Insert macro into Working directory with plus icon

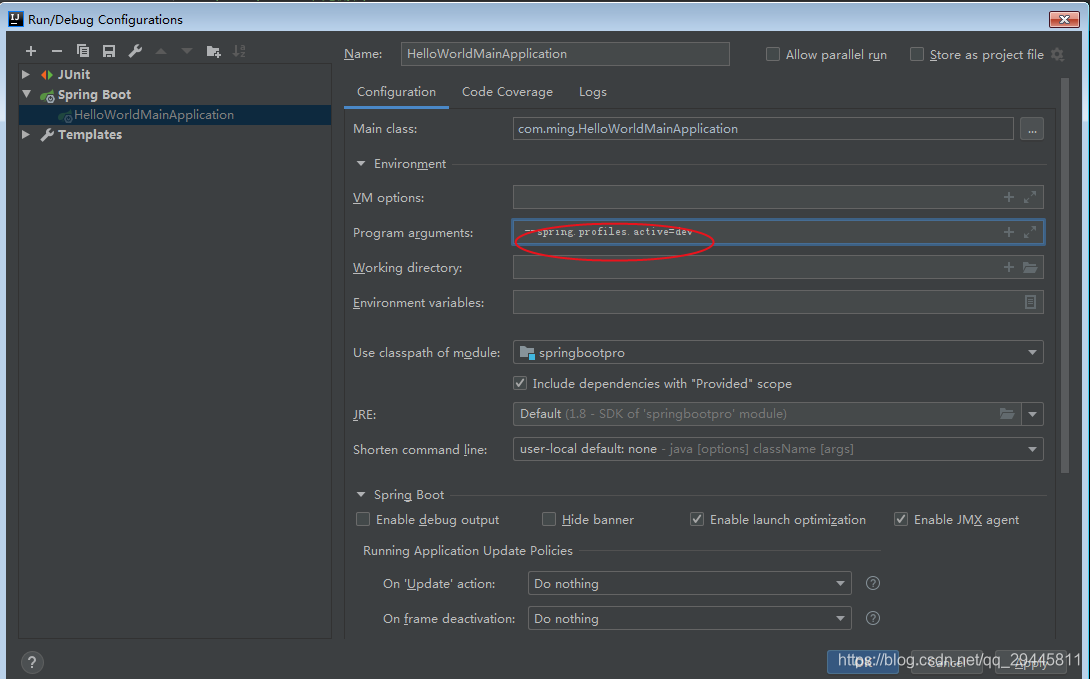pyautogui.click(x=1009, y=267)
